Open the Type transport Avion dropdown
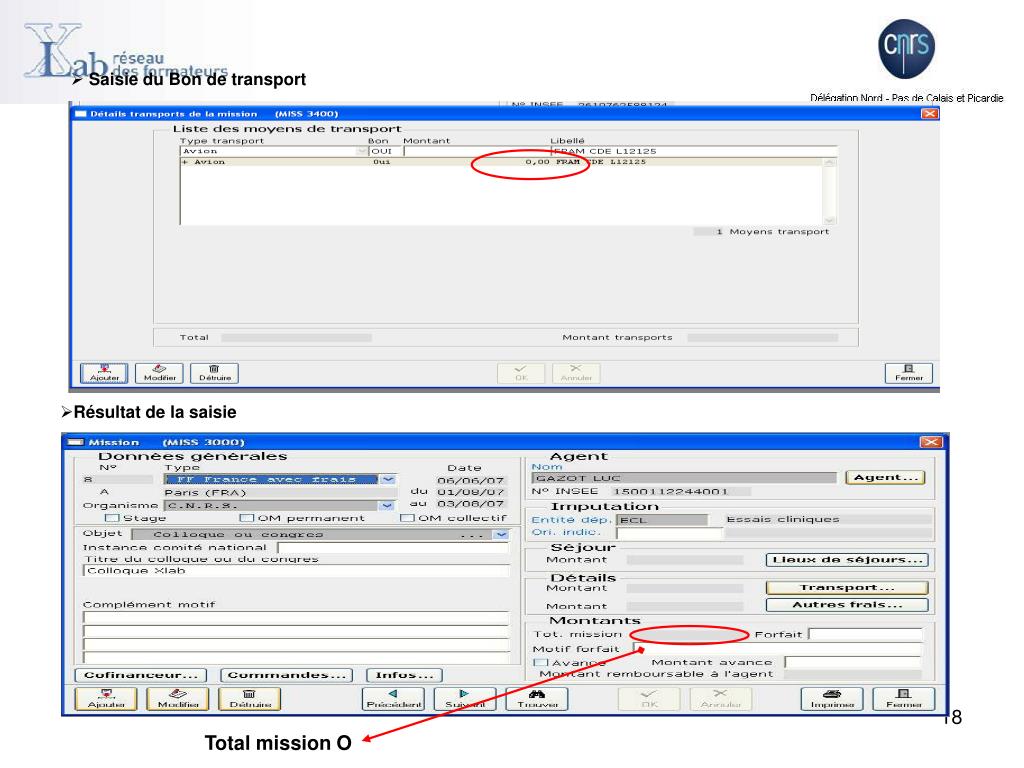 pyautogui.click(x=361, y=151)
